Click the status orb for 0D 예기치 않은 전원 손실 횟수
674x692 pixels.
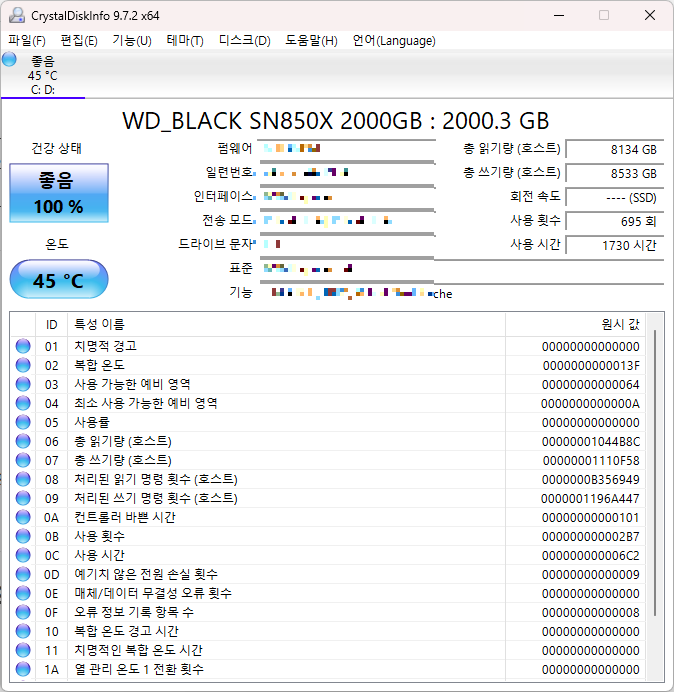coord(23,574)
